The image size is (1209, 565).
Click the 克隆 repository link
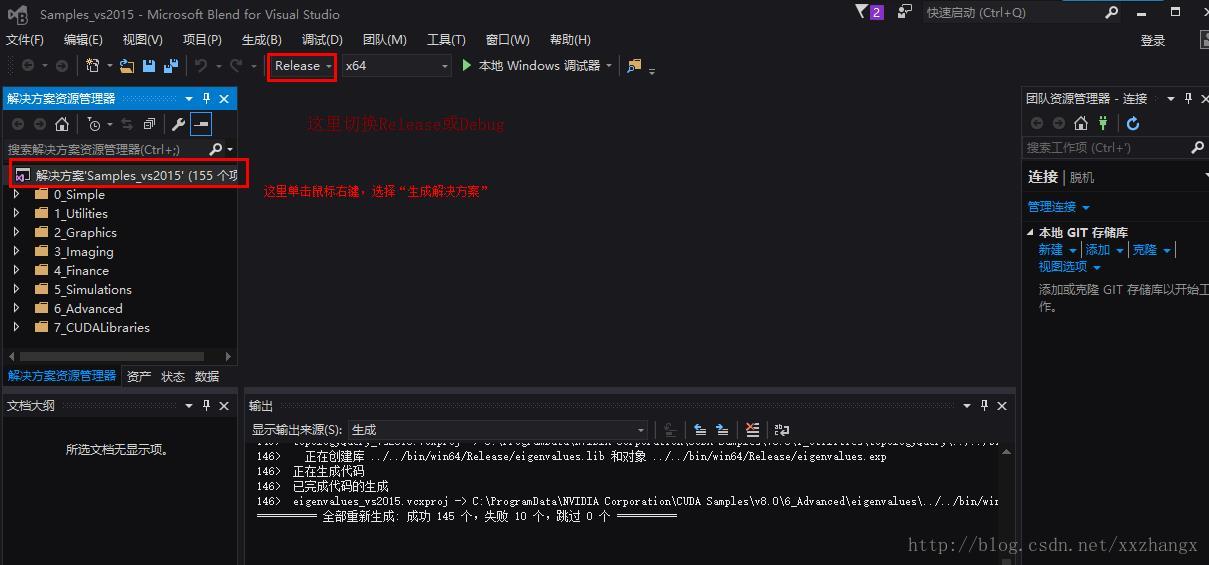(1145, 250)
